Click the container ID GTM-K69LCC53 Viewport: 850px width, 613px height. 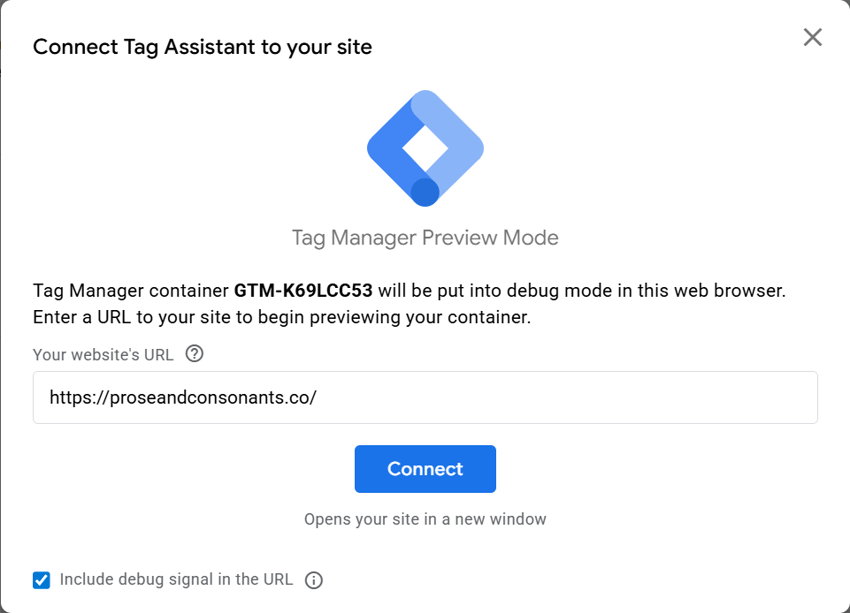point(303,291)
